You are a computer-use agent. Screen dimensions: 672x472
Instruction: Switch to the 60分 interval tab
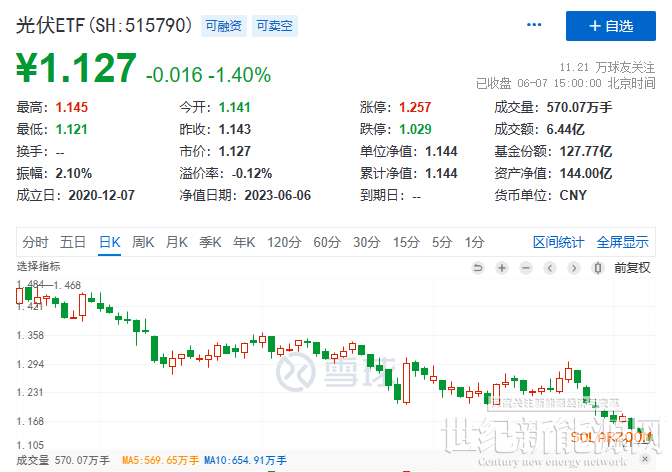[x=327, y=242]
